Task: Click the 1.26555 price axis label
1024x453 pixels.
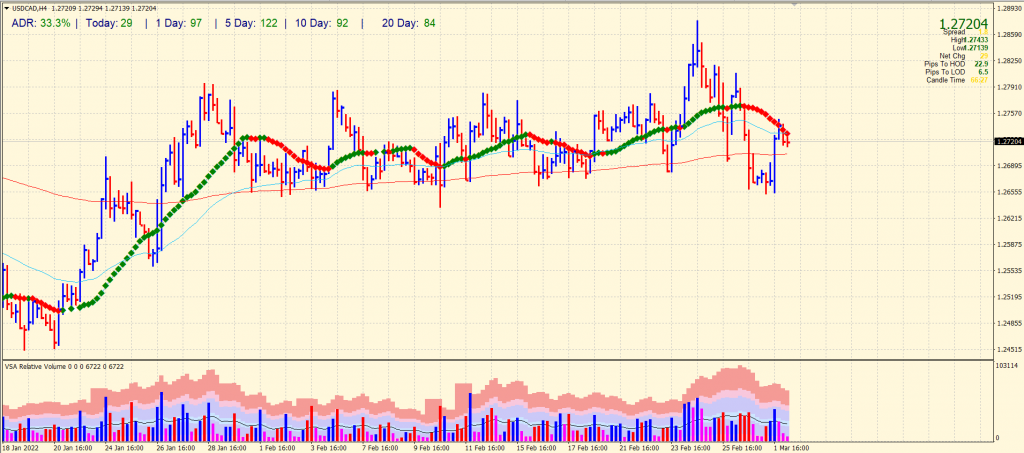Action: [1010, 192]
